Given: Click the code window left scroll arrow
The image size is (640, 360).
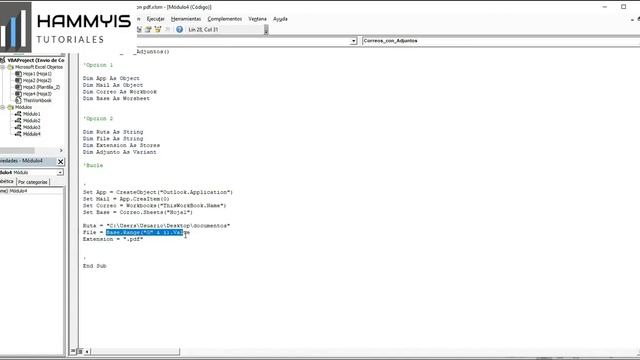Looking at the screenshot, I should tap(87, 351).
